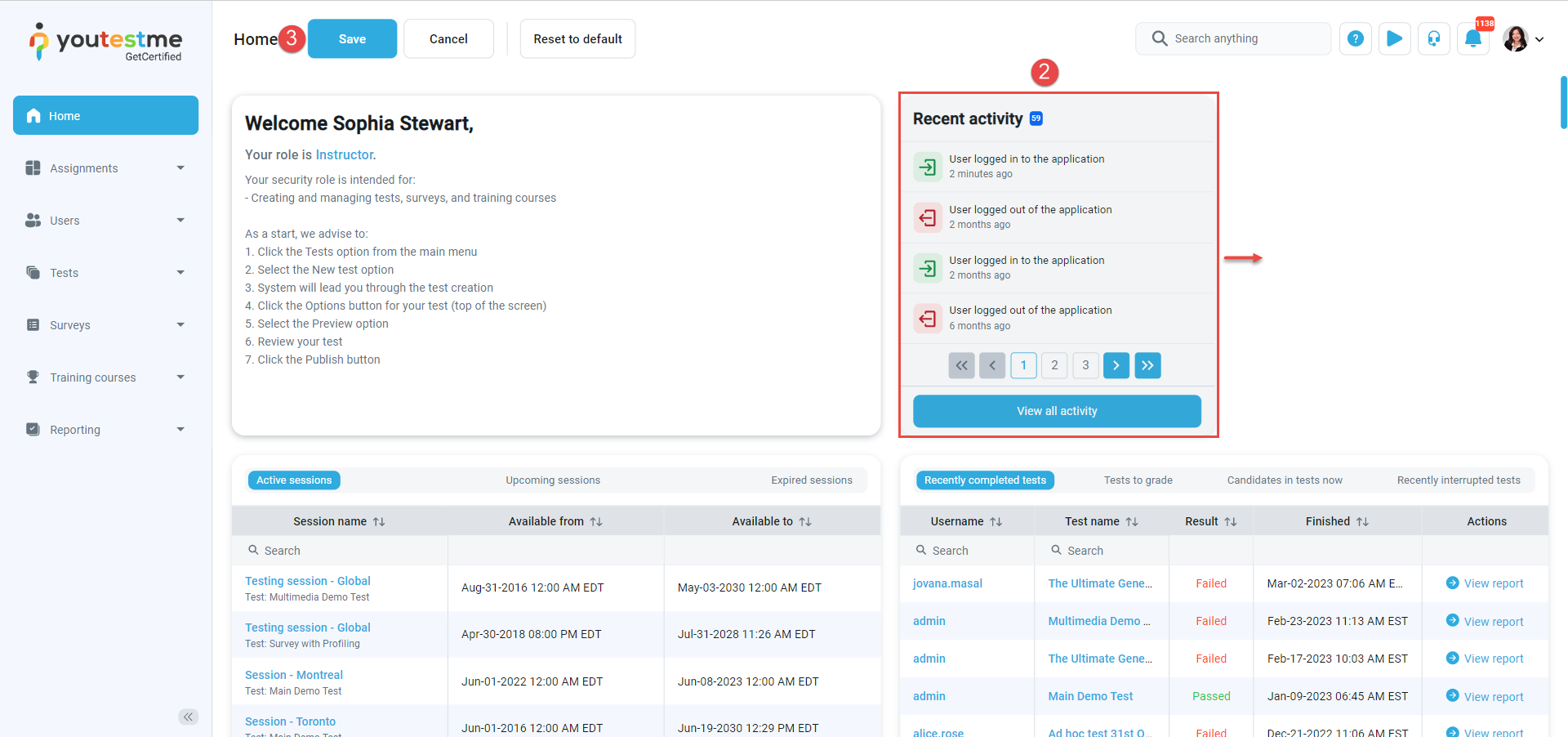This screenshot has width=1568, height=737.
Task: Open the user profile dropdown
Action: (x=1523, y=38)
